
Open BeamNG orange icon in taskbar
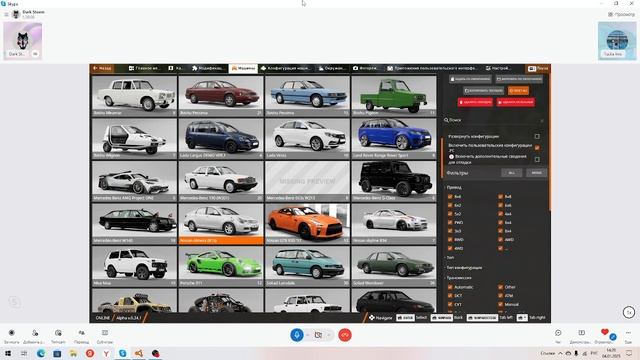coord(139,353)
